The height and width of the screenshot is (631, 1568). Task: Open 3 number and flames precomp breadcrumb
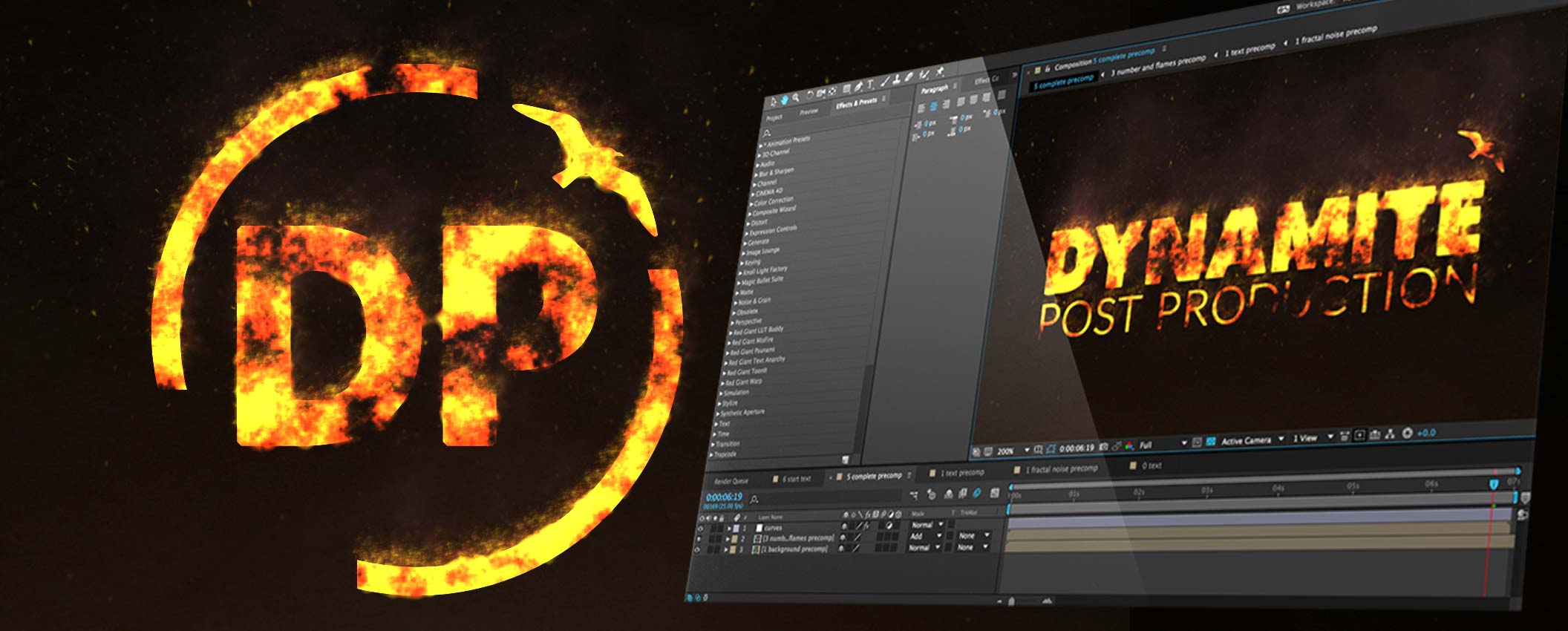tap(1157, 65)
